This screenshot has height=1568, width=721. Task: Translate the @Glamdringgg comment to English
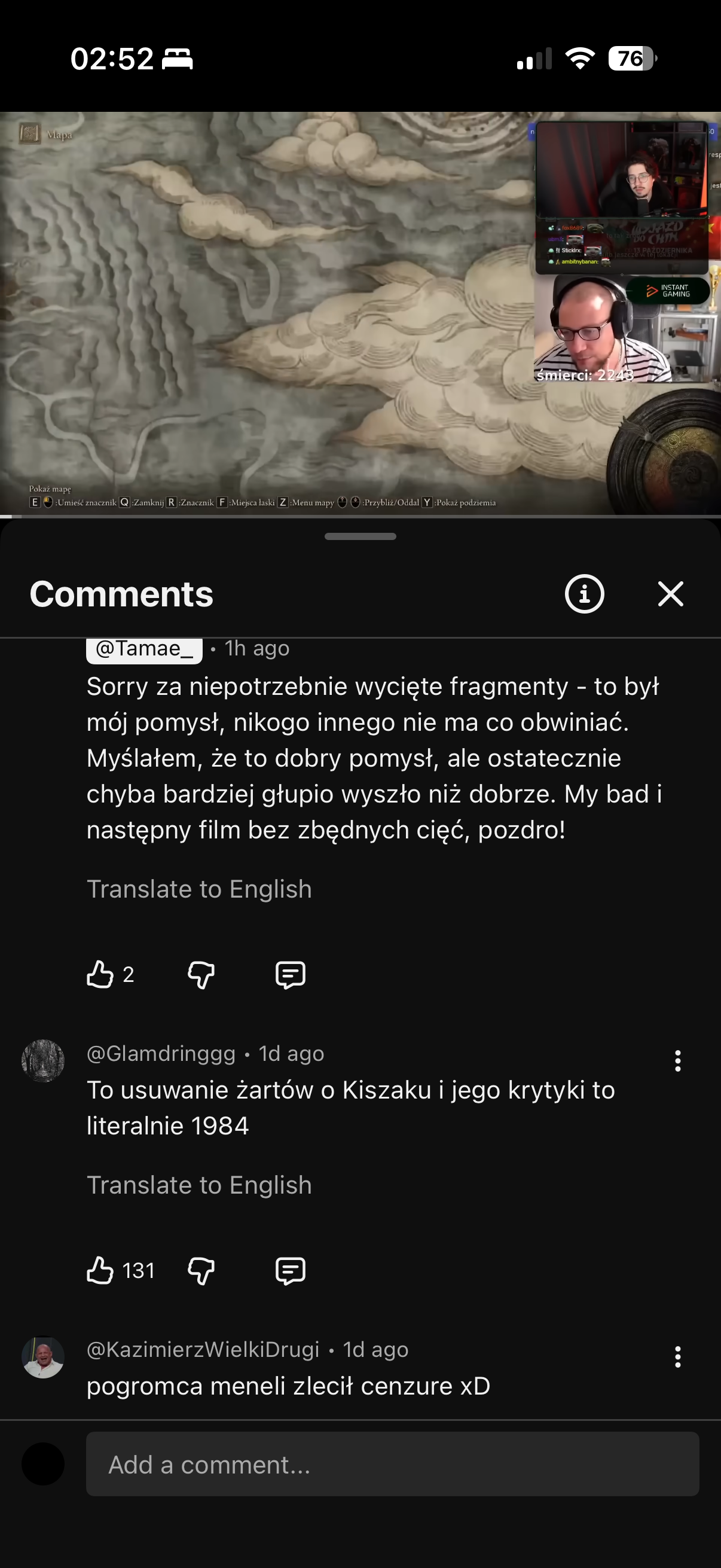tap(199, 1185)
